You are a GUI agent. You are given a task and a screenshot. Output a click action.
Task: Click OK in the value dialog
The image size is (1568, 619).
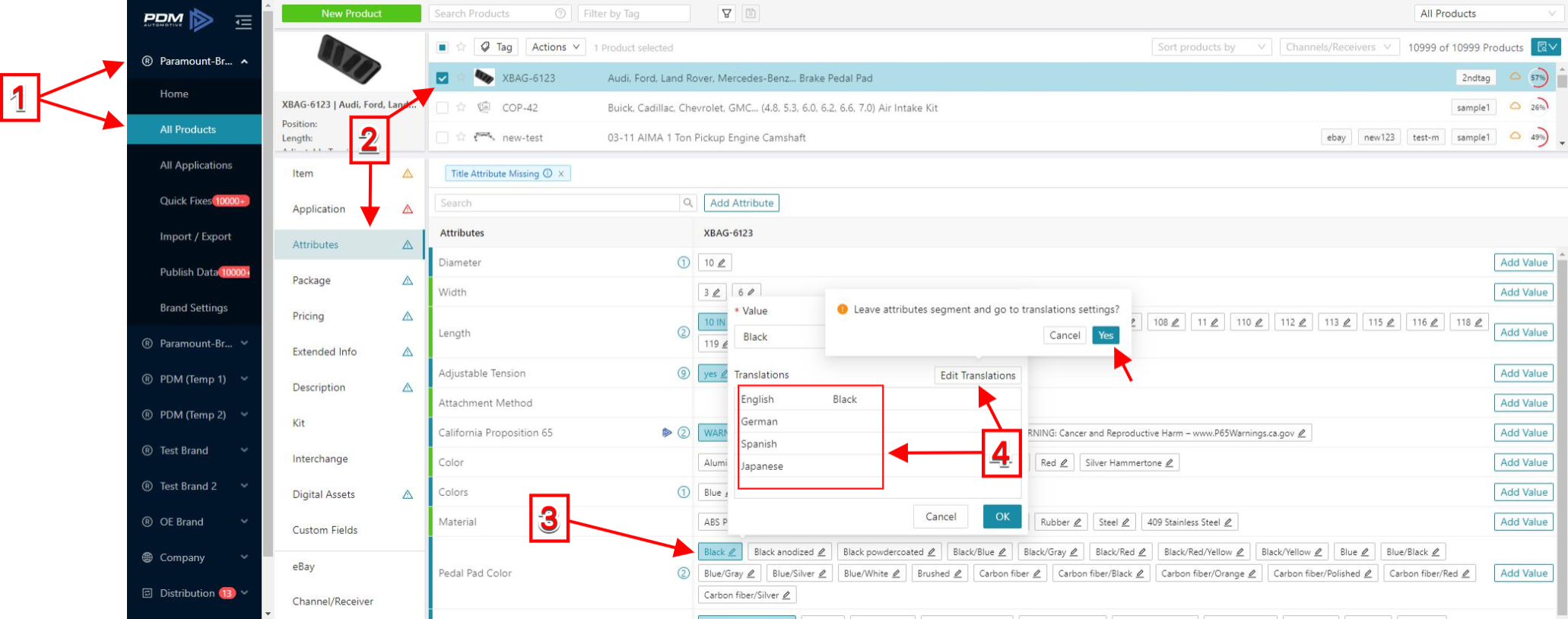pyautogui.click(x=1002, y=516)
